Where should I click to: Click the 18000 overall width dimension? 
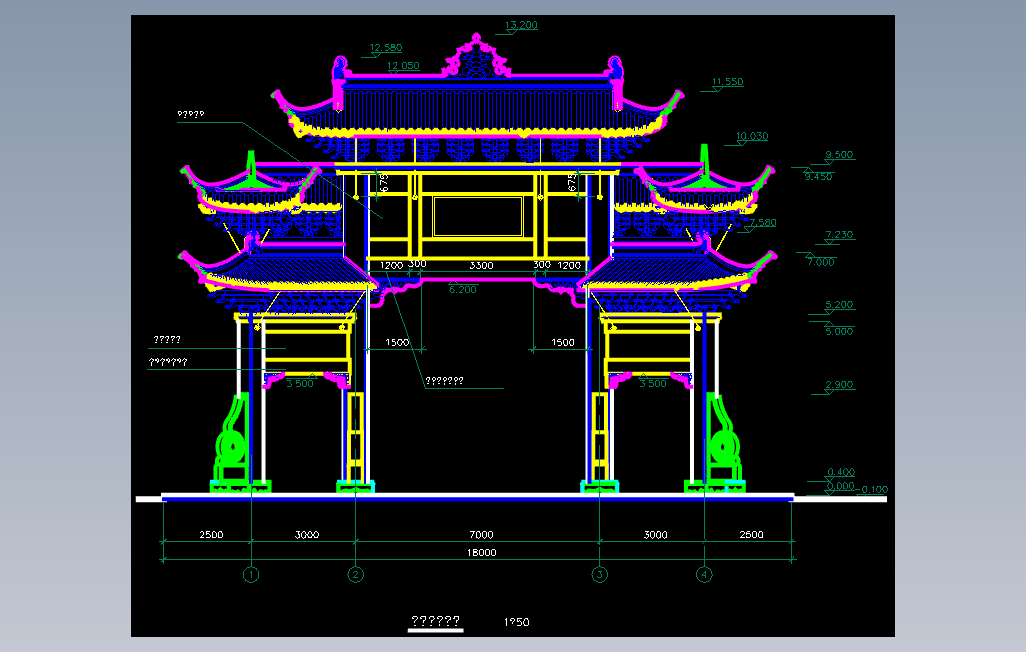tap(481, 552)
